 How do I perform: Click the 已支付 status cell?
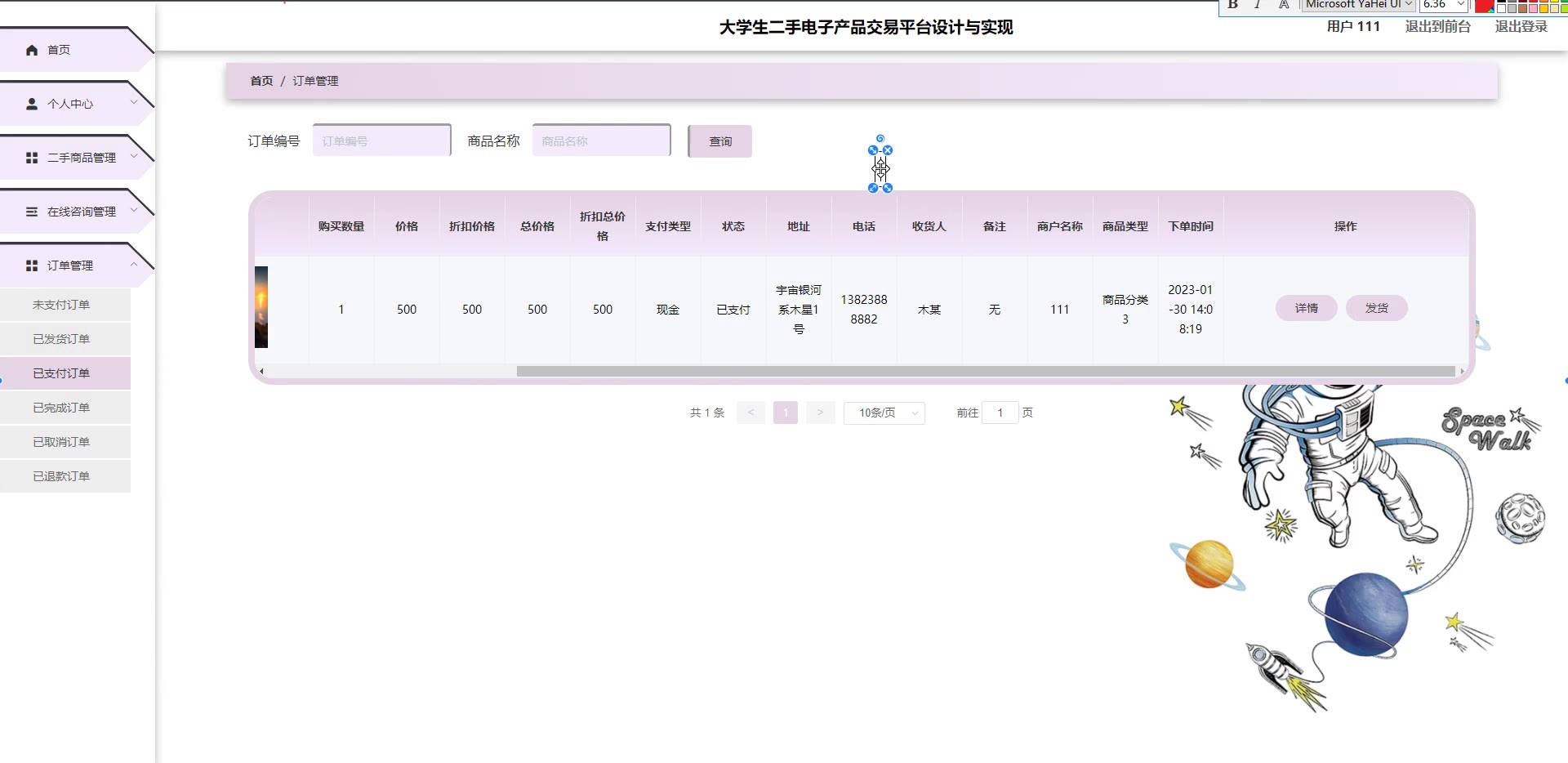click(733, 310)
